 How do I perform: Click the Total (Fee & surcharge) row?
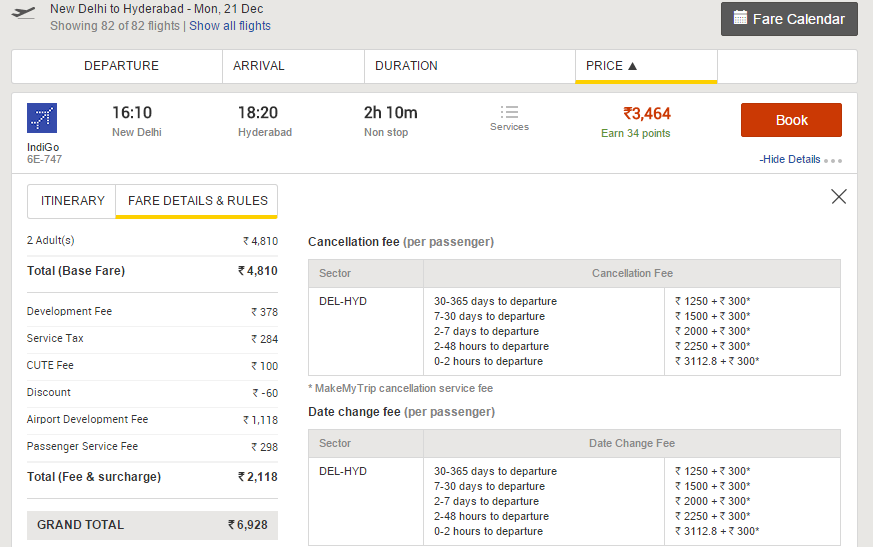point(153,477)
